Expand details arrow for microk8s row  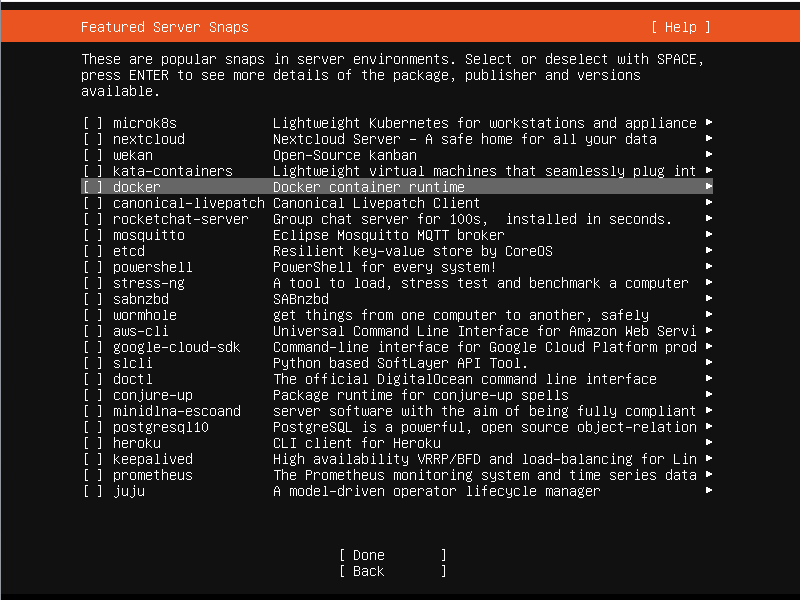click(709, 122)
